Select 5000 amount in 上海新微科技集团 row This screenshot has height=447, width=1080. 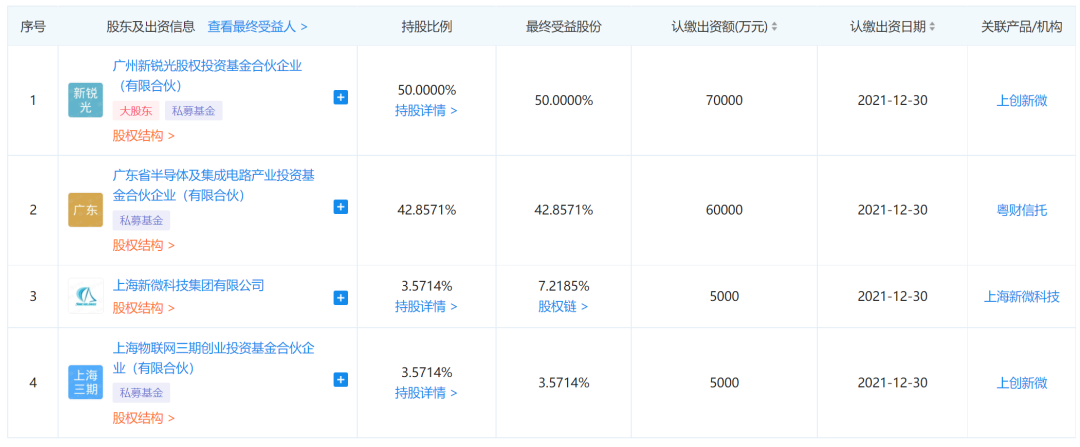(724, 297)
